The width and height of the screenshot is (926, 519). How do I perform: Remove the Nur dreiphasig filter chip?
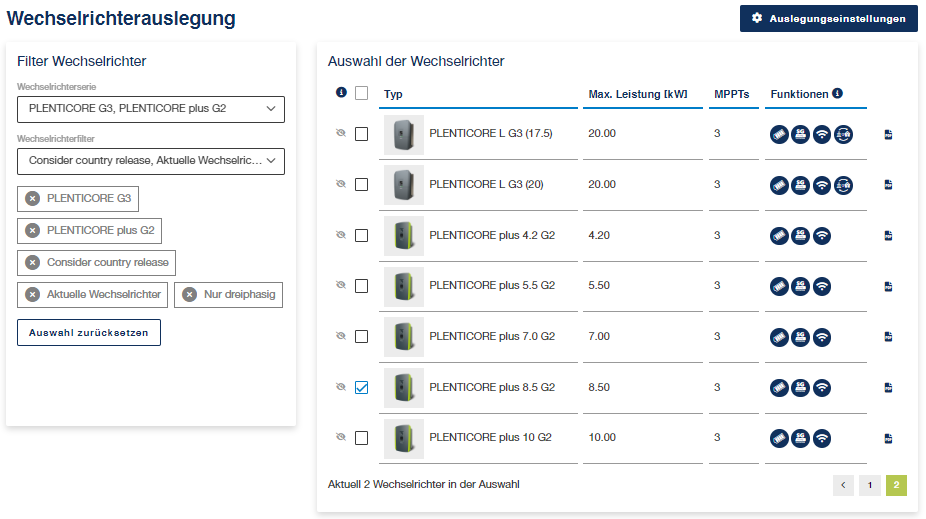[190, 295]
